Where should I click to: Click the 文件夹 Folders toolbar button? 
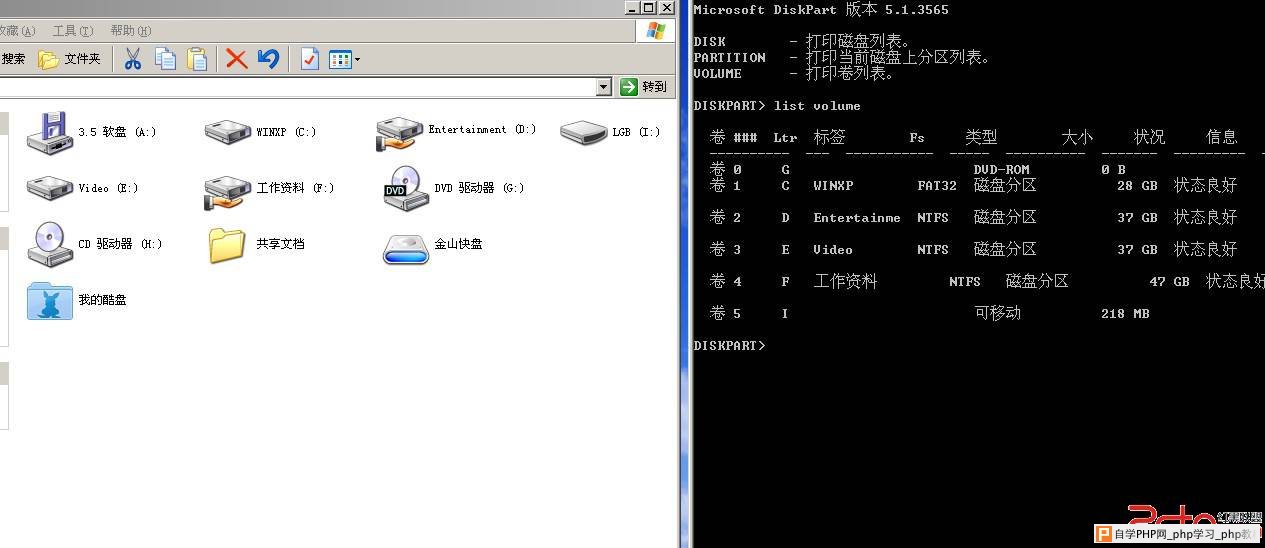coord(70,59)
